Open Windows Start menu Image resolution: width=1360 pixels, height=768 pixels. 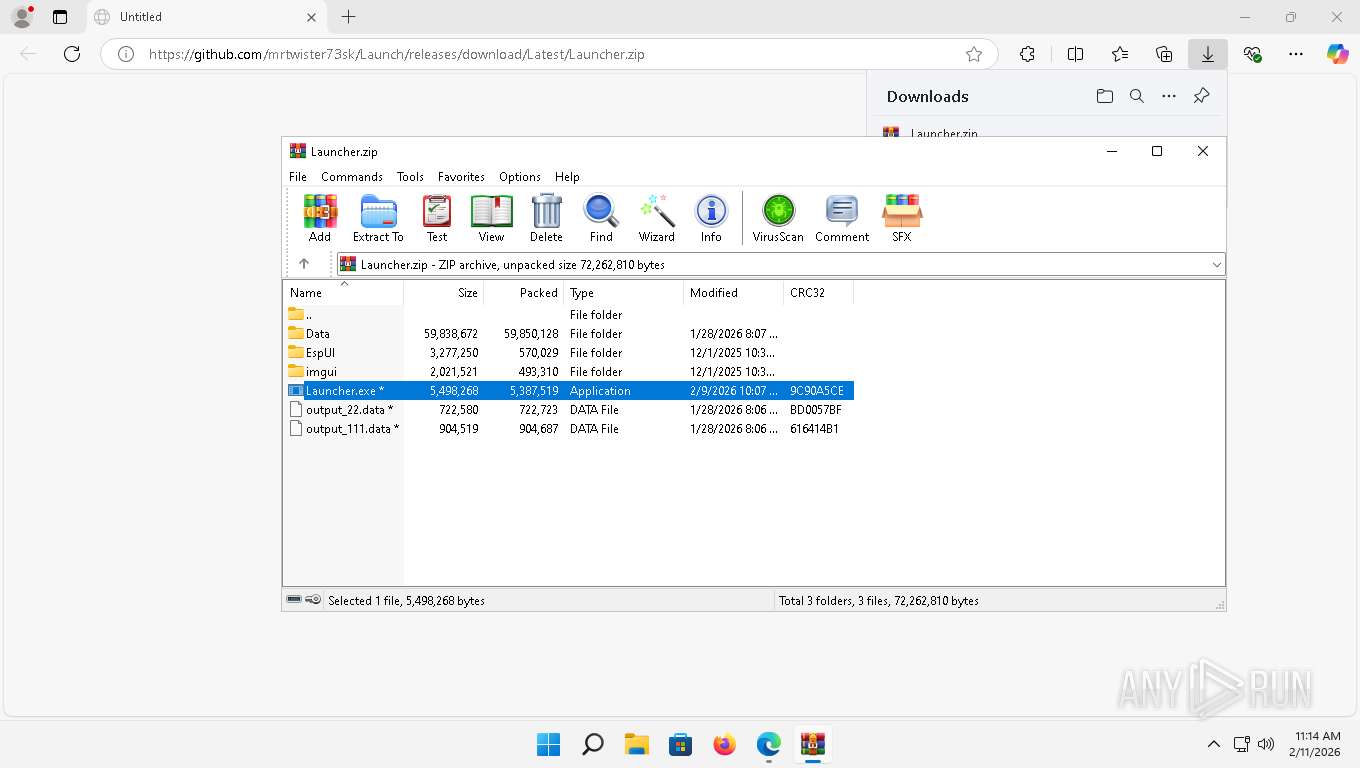[549, 744]
